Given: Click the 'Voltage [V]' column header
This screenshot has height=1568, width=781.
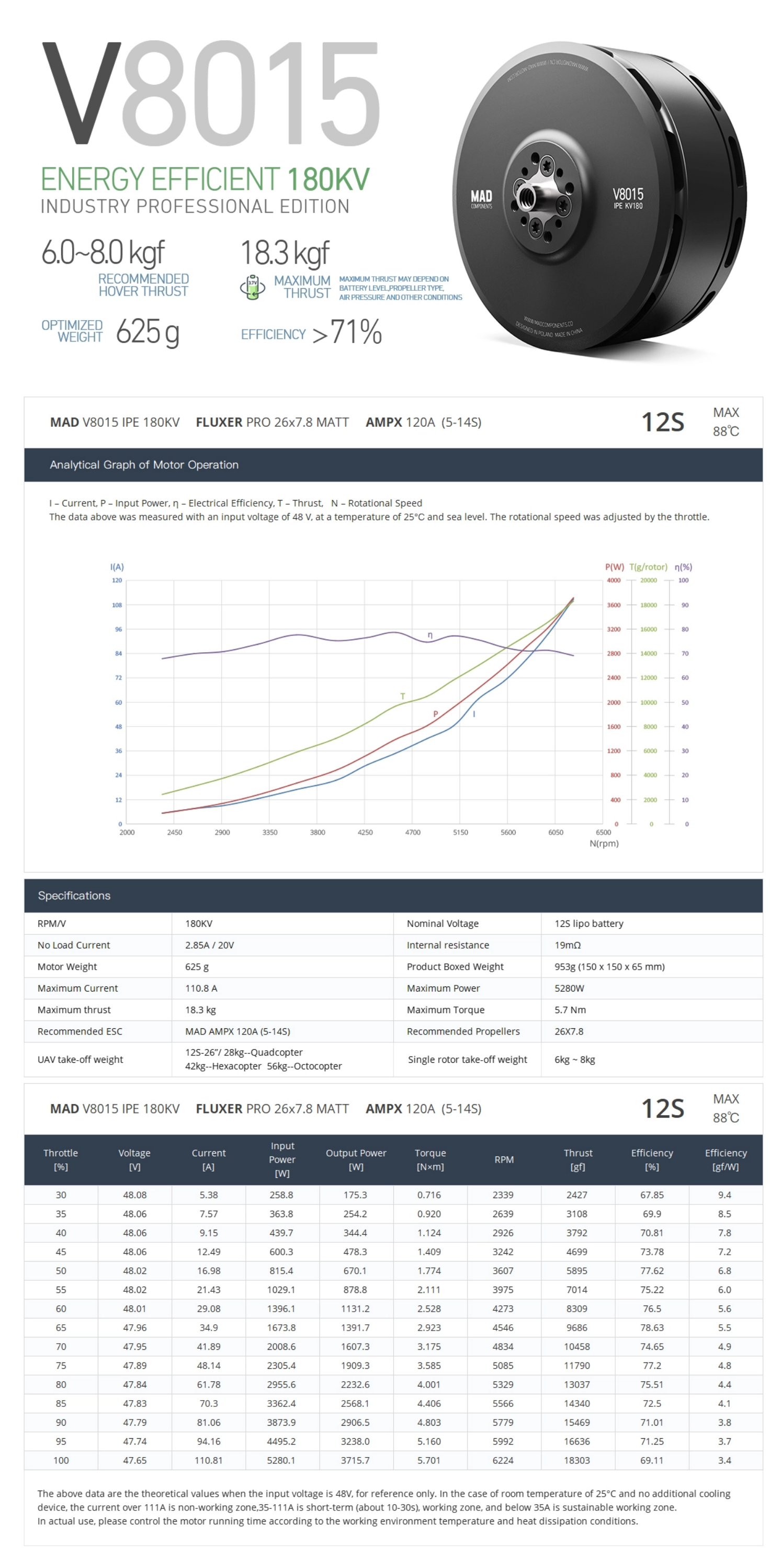Looking at the screenshot, I should 134,1160.
